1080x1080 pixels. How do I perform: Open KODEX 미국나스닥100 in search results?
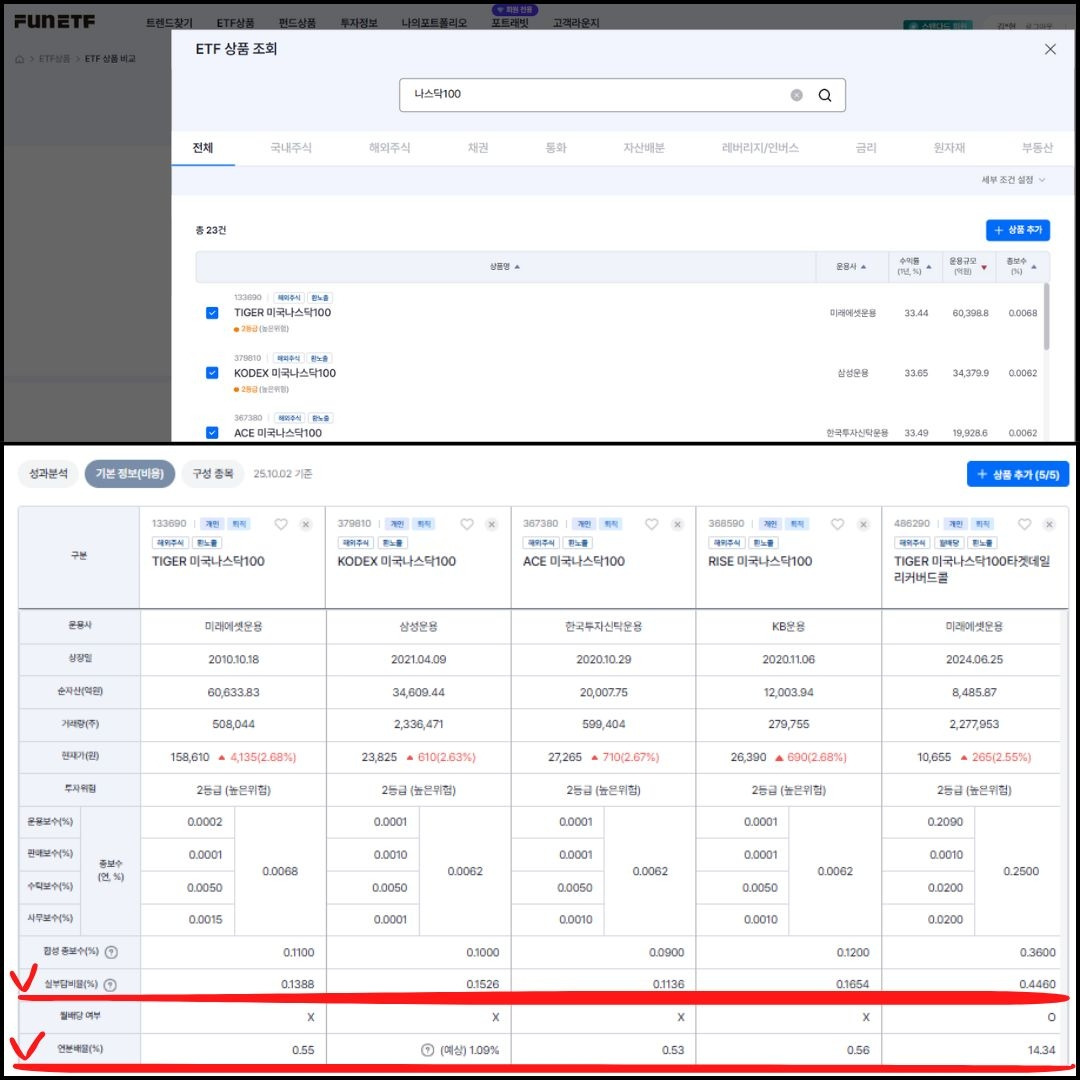(284, 373)
